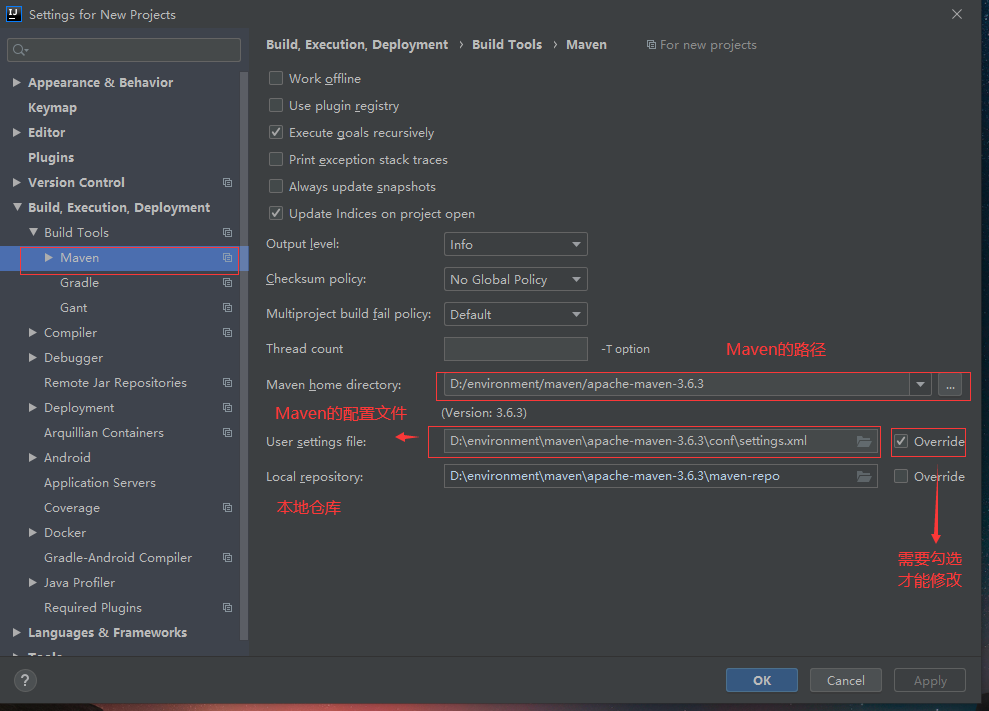Click the project-level icon beside Gant
This screenshot has height=711, width=989.
[228, 307]
